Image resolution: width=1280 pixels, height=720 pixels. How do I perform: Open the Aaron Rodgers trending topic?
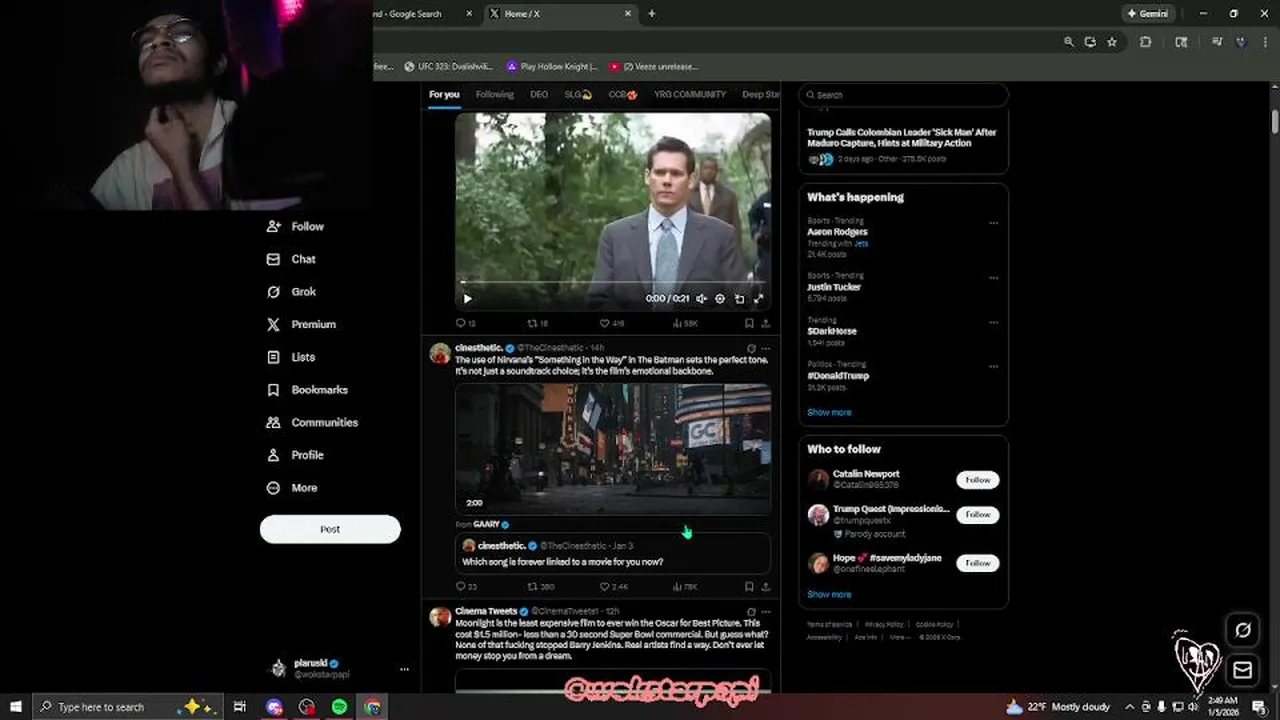[x=837, y=232]
